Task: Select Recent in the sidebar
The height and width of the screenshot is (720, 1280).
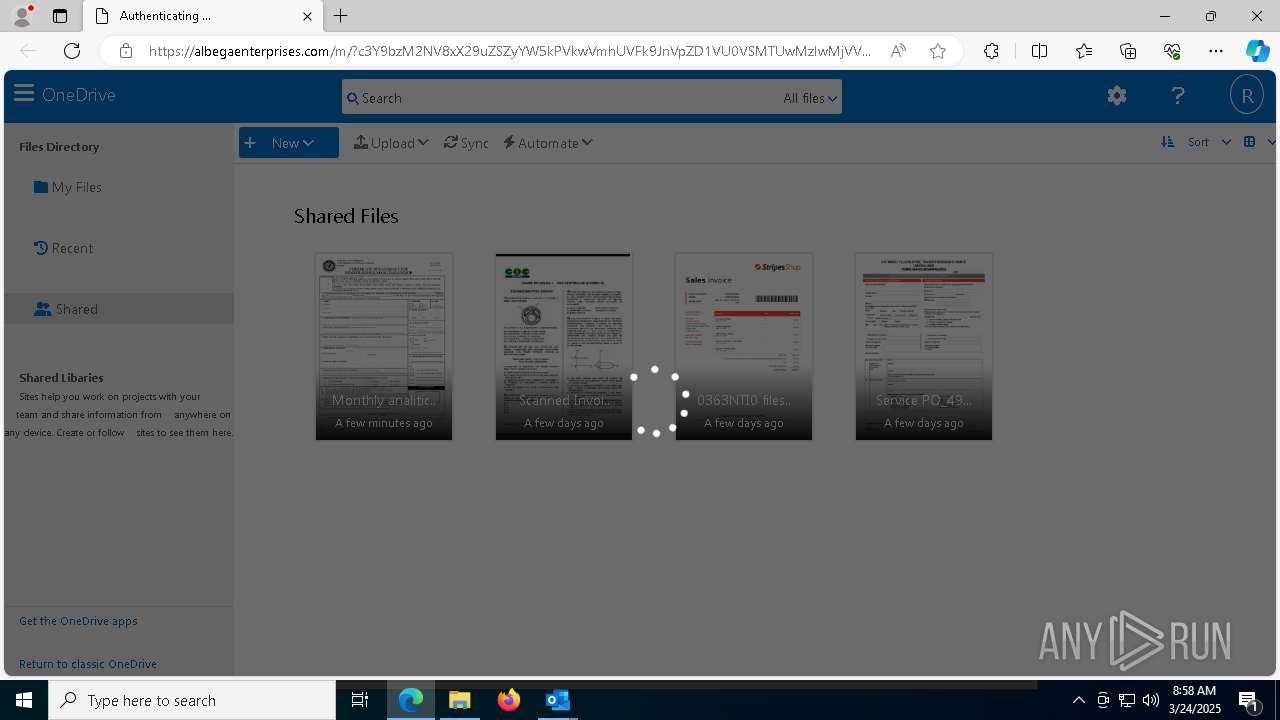Action: (x=64, y=248)
